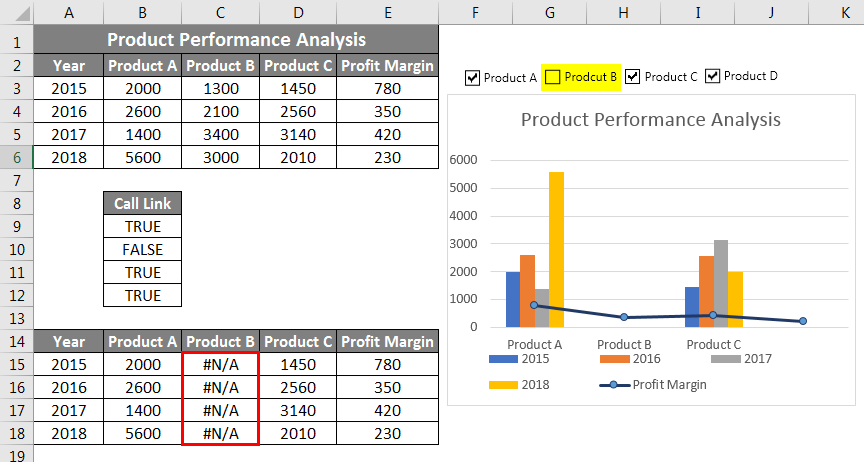Toggle the Product C checkbox
The image size is (864, 462).
(x=633, y=77)
